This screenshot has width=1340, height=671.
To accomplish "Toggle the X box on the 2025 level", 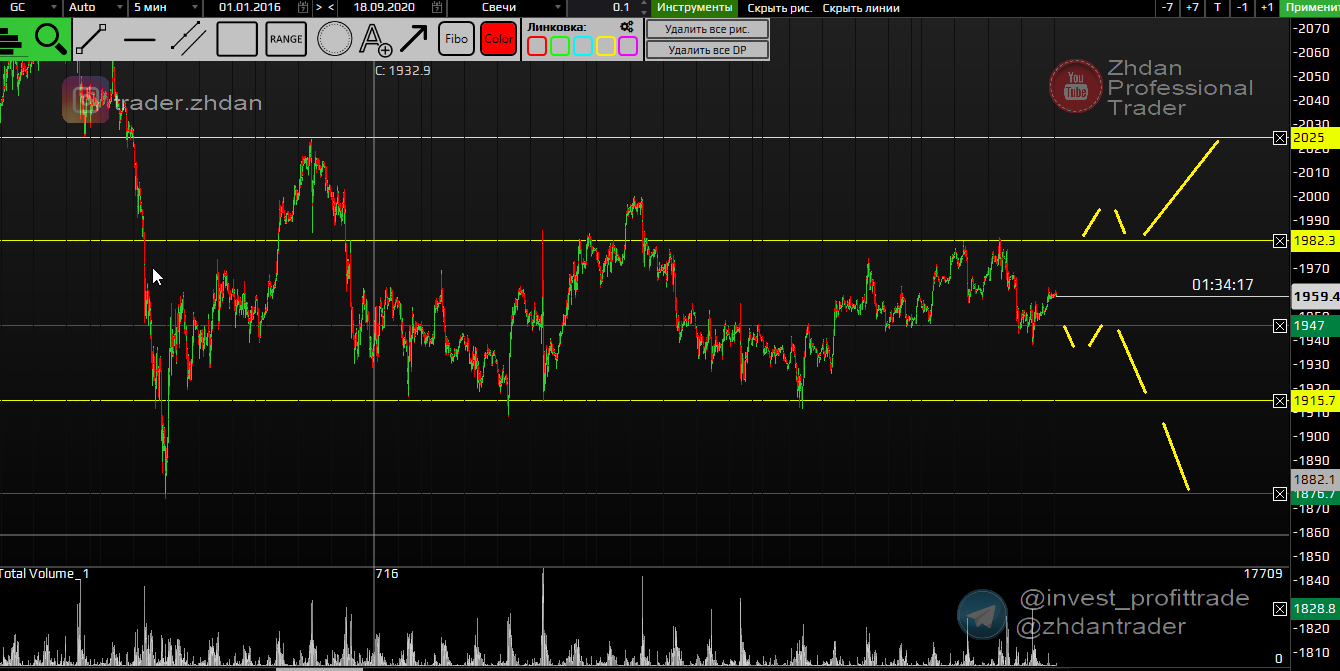I will click(x=1280, y=137).
